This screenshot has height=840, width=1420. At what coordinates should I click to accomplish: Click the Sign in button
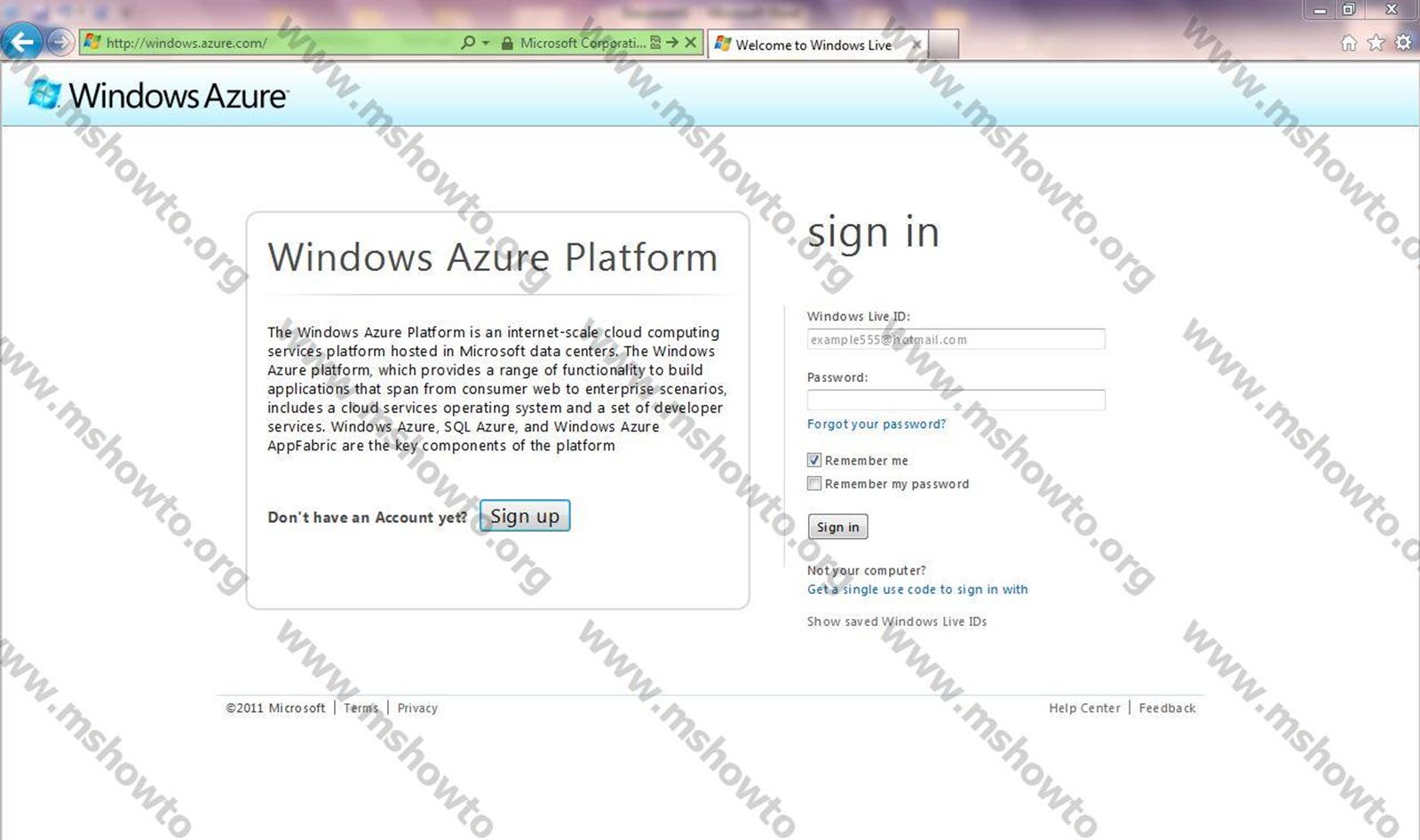[837, 527]
